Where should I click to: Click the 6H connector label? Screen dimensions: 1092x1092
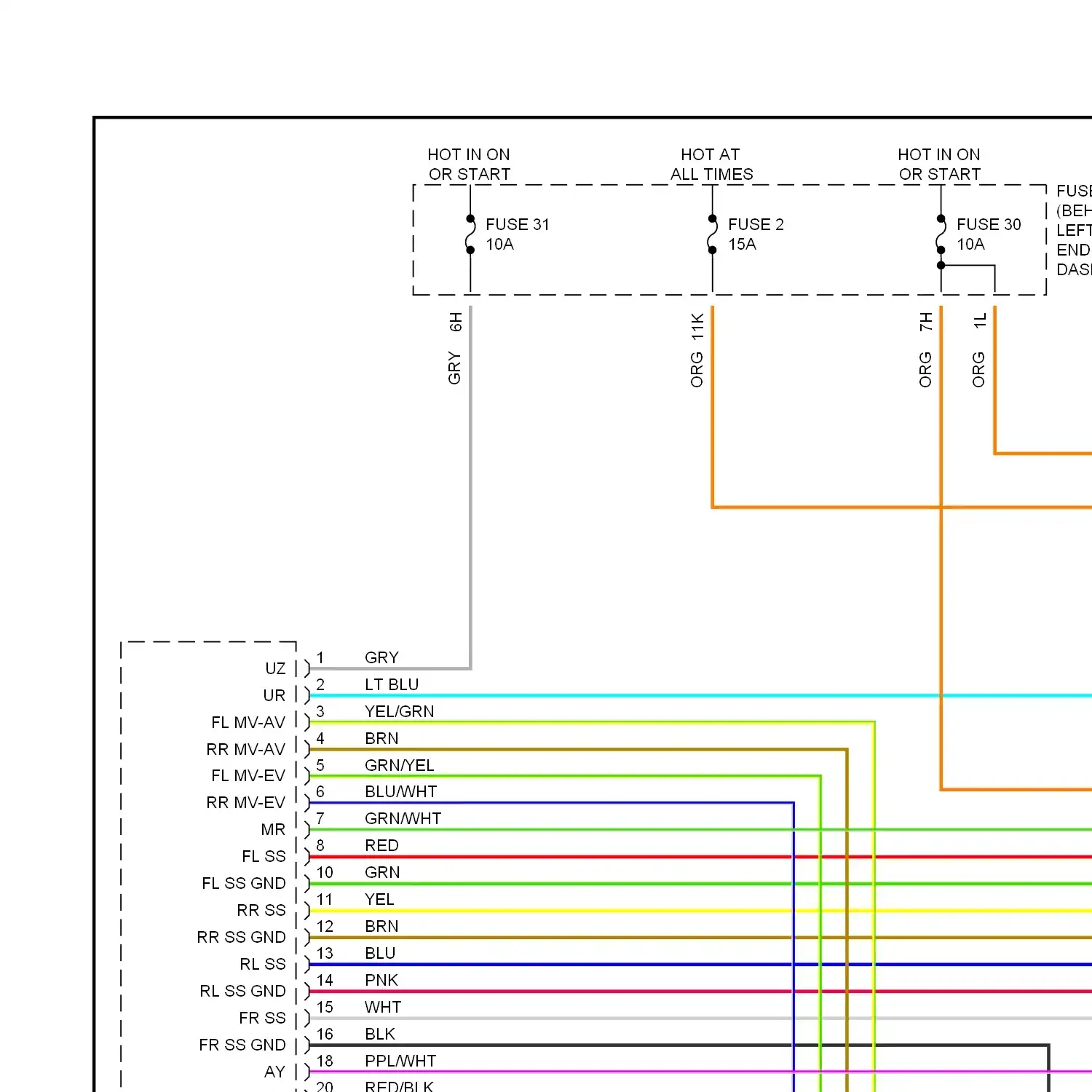[456, 321]
